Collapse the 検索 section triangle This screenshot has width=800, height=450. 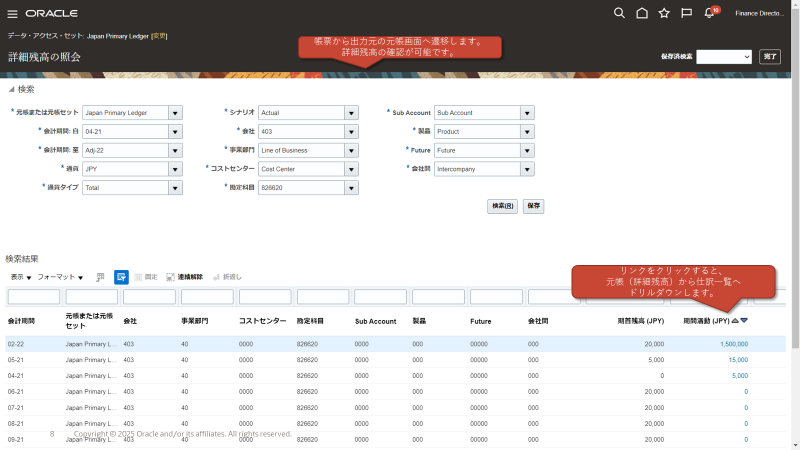pyautogui.click(x=11, y=90)
